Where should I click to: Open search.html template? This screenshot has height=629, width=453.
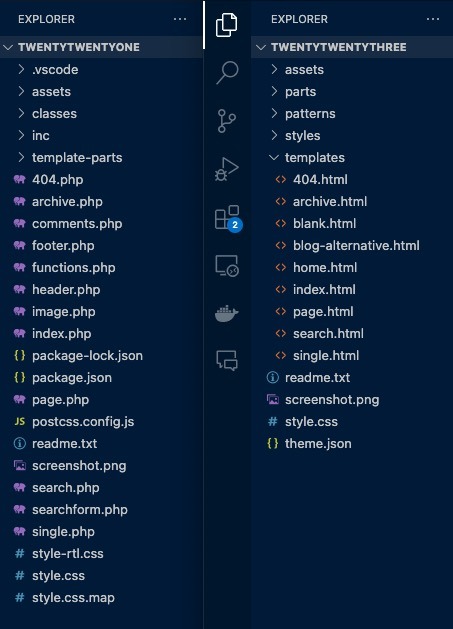[x=352, y=334]
